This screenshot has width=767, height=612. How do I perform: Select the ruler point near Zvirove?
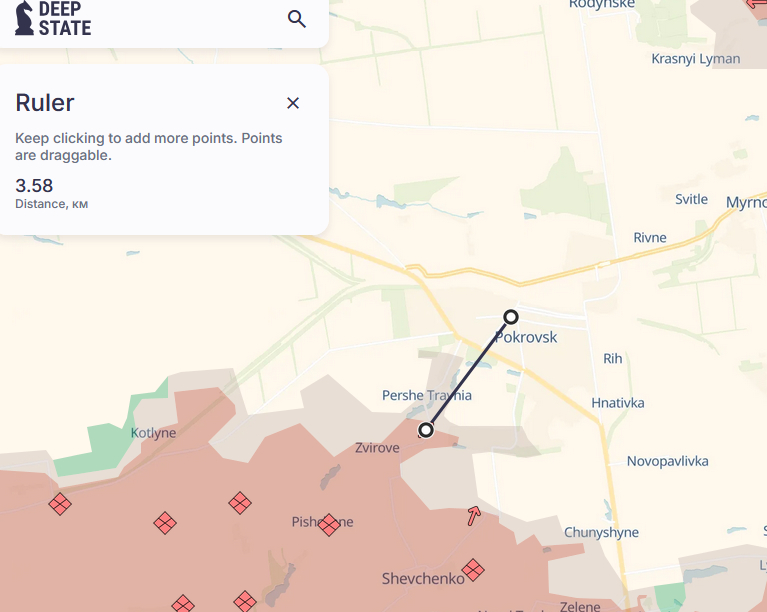point(426,430)
